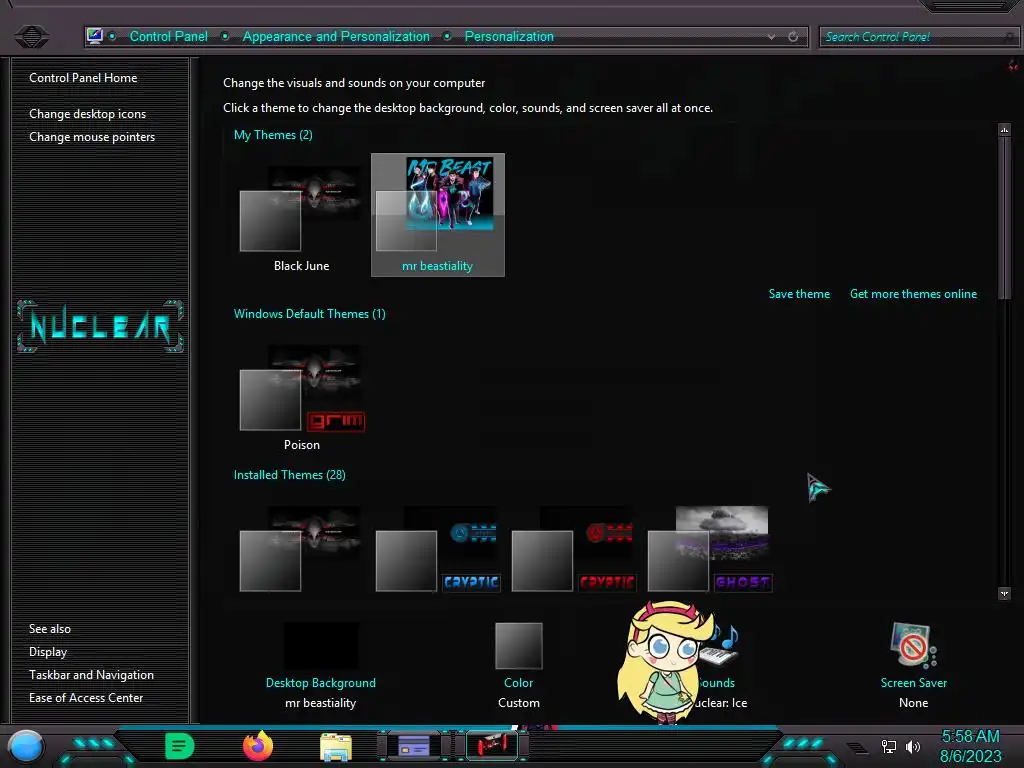Screen dimensions: 1024x768
Task: Choose first installed theme with alien wallpaper
Action: click(301, 549)
